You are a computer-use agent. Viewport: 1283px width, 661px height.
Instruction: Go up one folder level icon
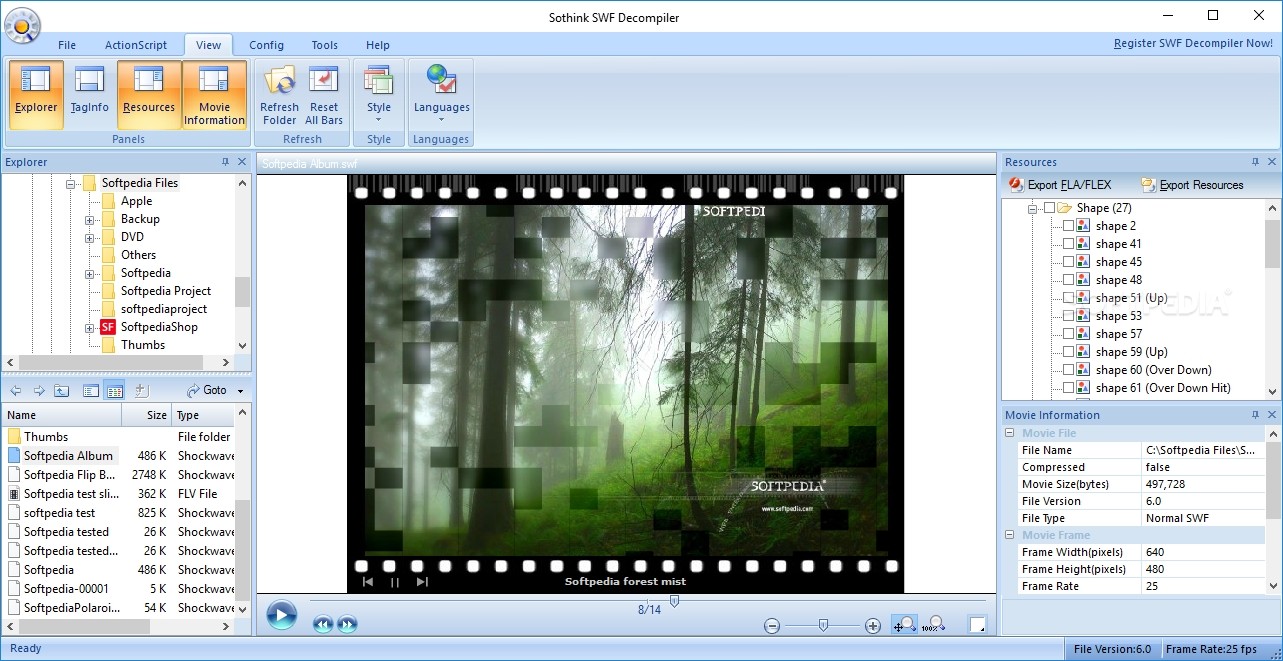point(62,391)
